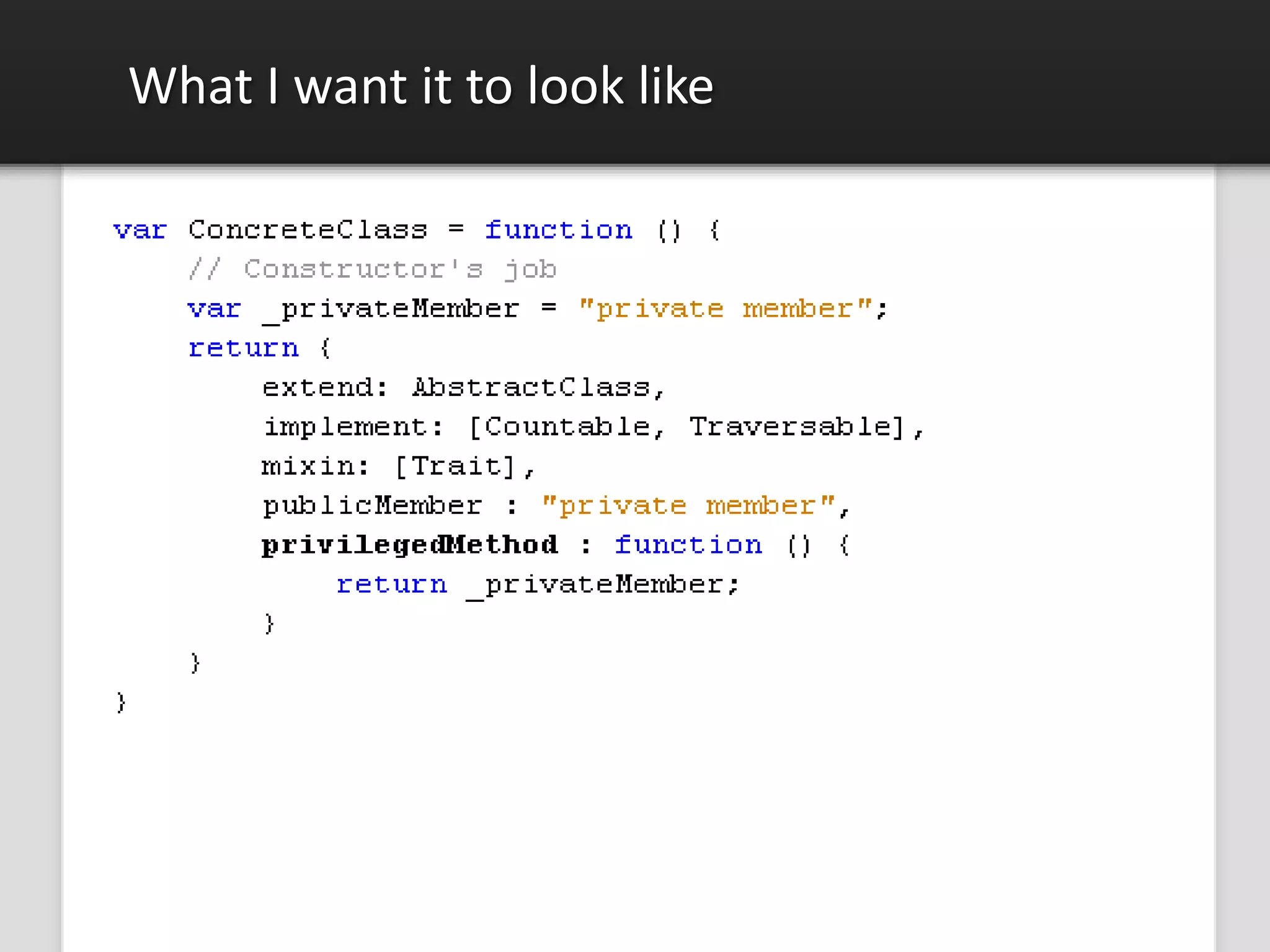Click the comment '// Constructor's job'
Viewport: 1270px width, 952px height.
pyautogui.click(x=372, y=270)
